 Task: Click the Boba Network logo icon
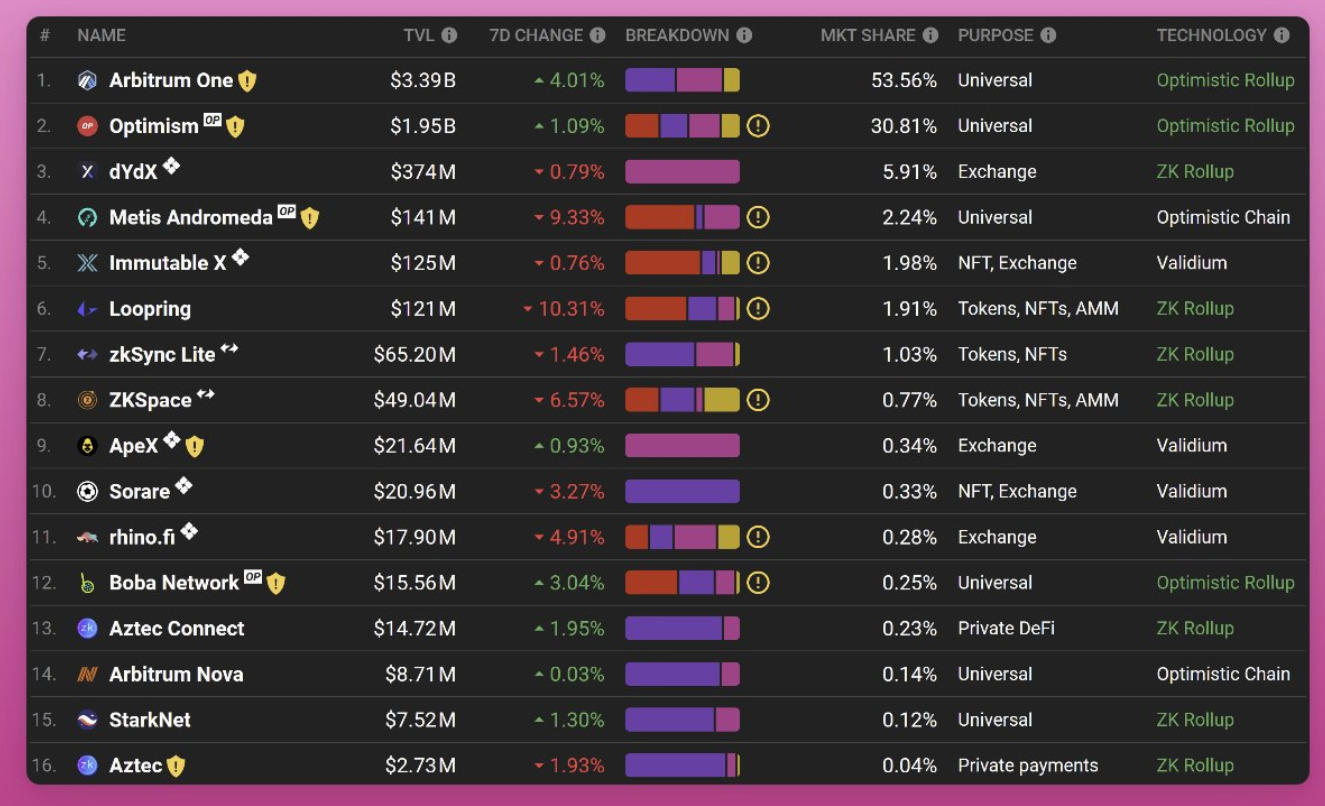(x=87, y=583)
